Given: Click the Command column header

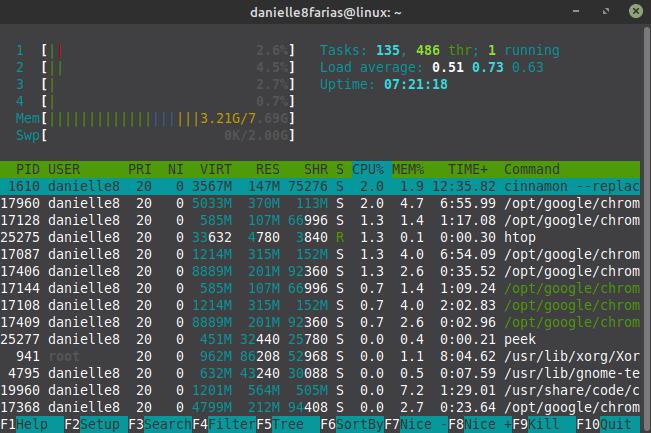Looking at the screenshot, I should [532, 169].
